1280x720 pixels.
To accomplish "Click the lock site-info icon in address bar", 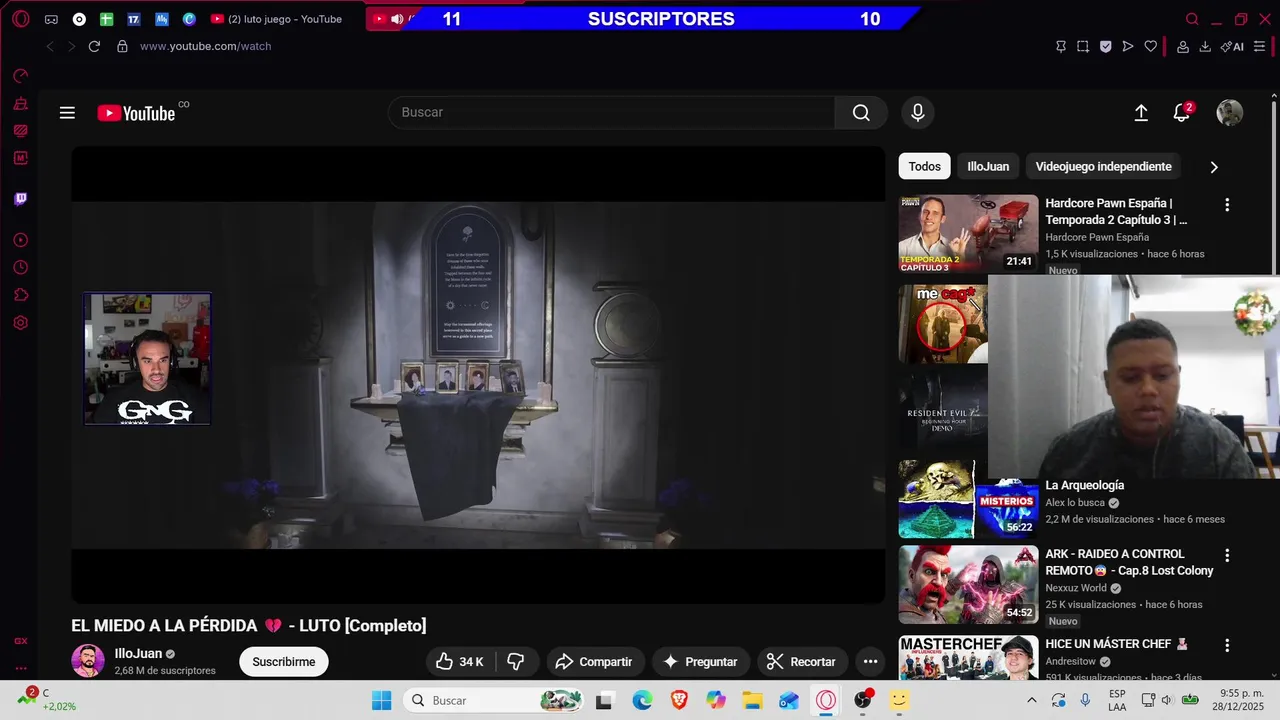I will [122, 46].
